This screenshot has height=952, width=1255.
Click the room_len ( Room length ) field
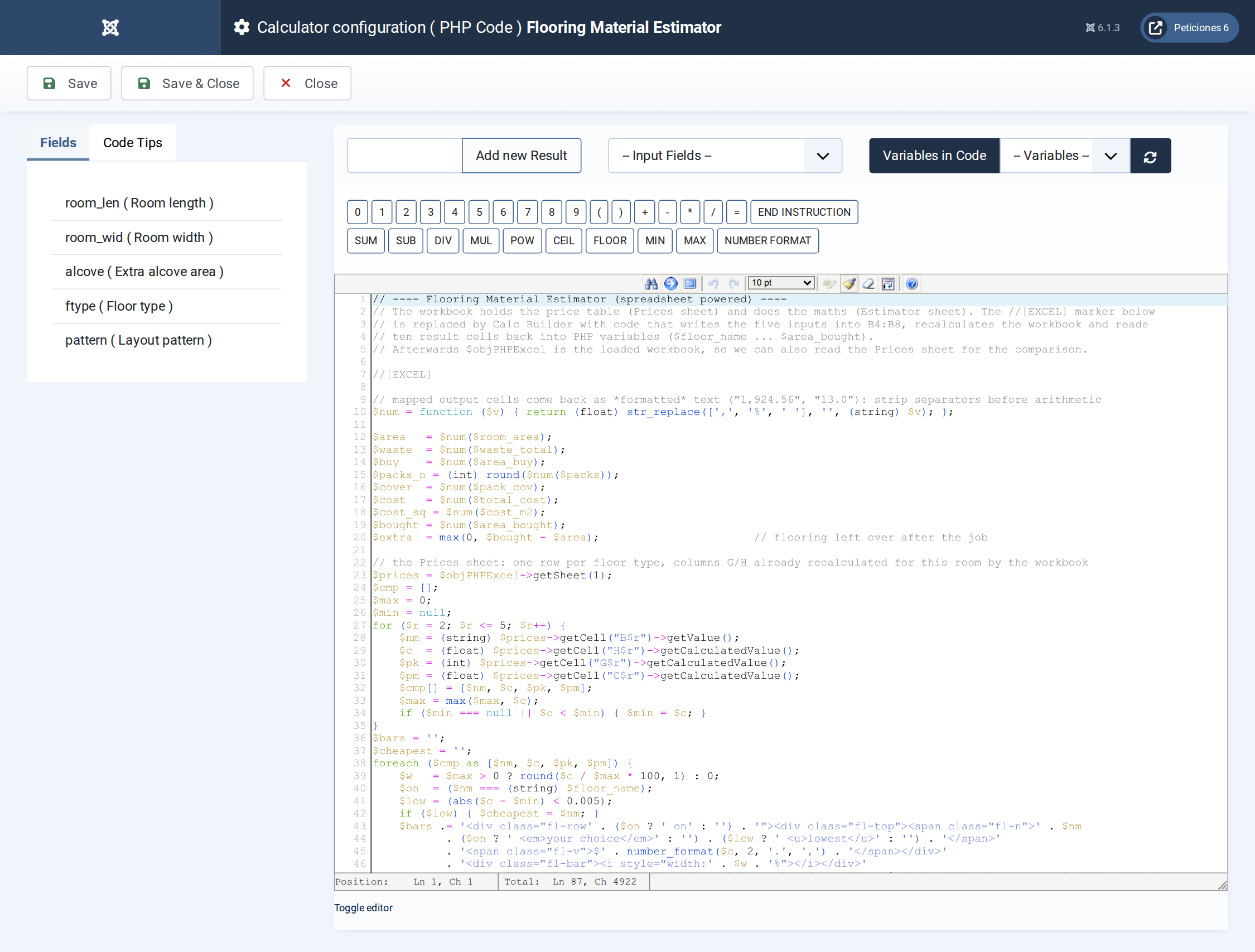167,203
